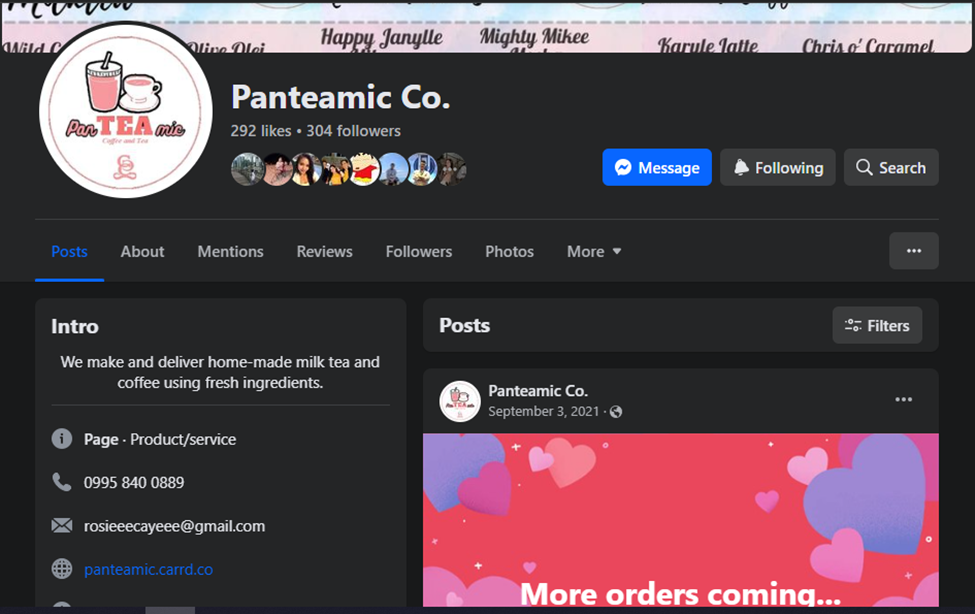
Task: Click the info icon beside Page category
Action: coord(62,439)
